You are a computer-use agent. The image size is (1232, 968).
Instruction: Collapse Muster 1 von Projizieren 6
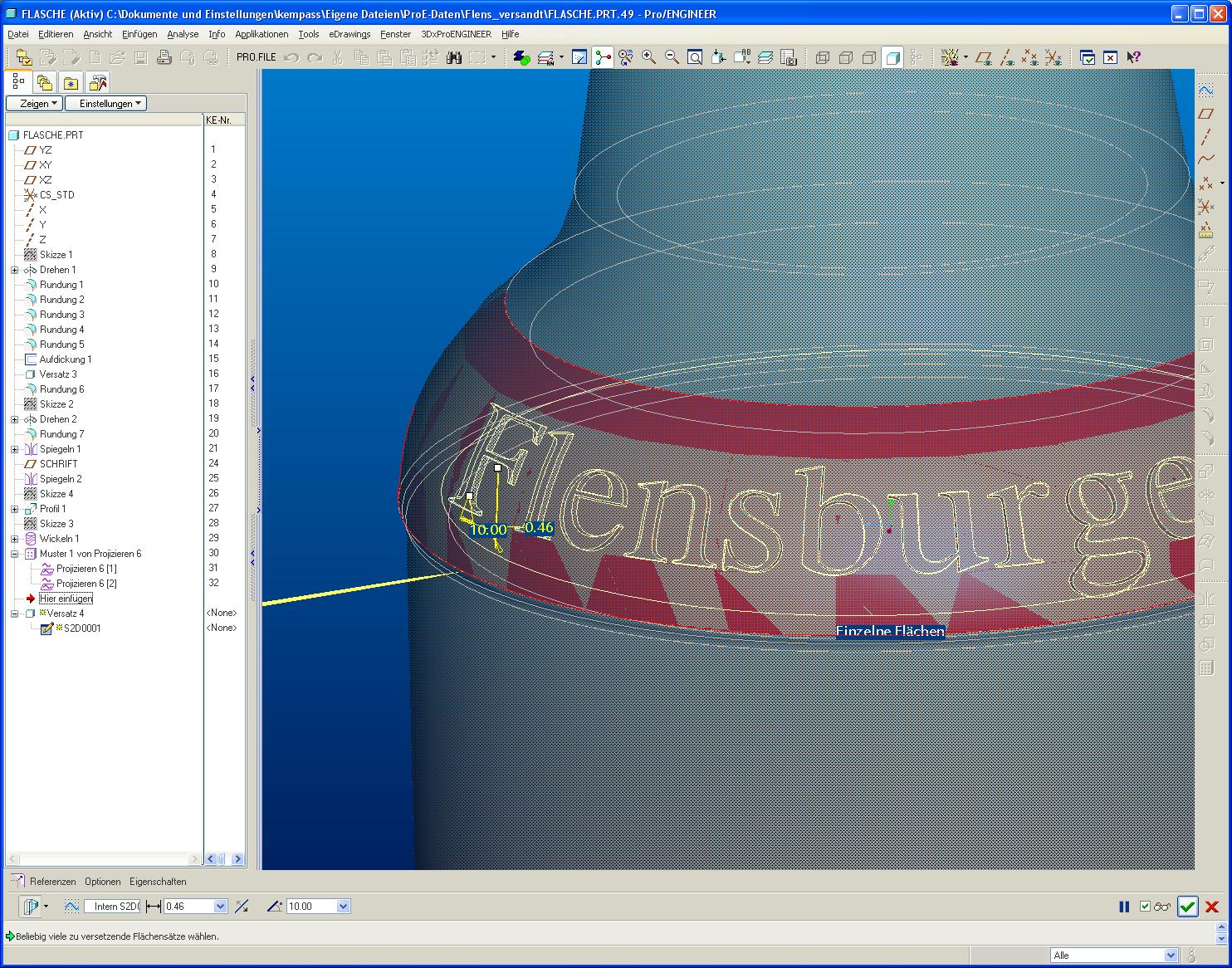click(14, 554)
